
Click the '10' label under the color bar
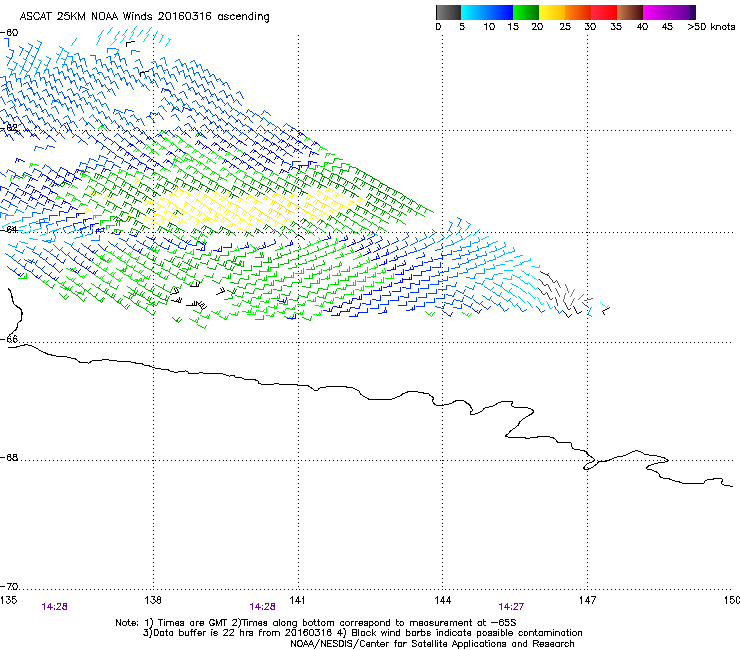pyautogui.click(x=489, y=27)
